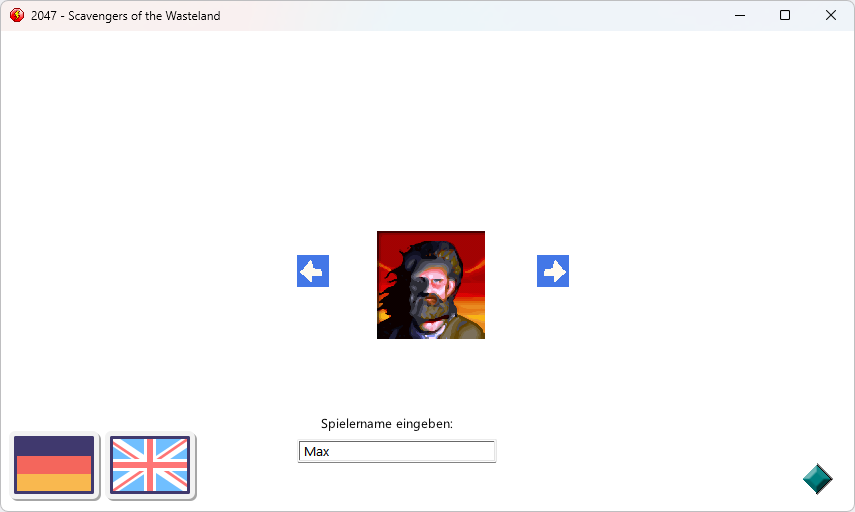Click the bearded character portrait
The width and height of the screenshot is (855, 512).
pos(431,285)
